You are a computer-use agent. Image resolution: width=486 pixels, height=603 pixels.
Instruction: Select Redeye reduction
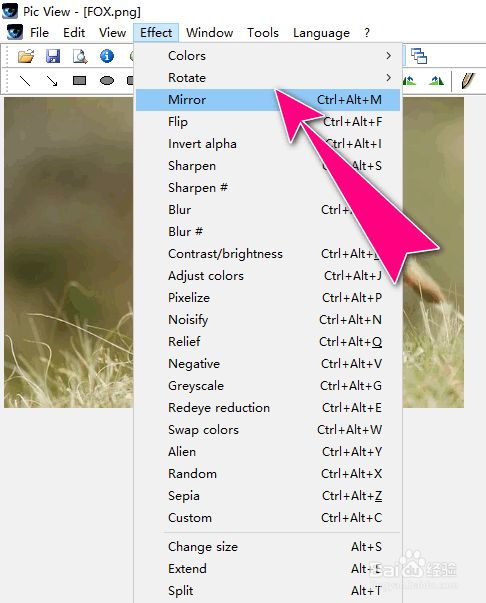(x=268, y=408)
